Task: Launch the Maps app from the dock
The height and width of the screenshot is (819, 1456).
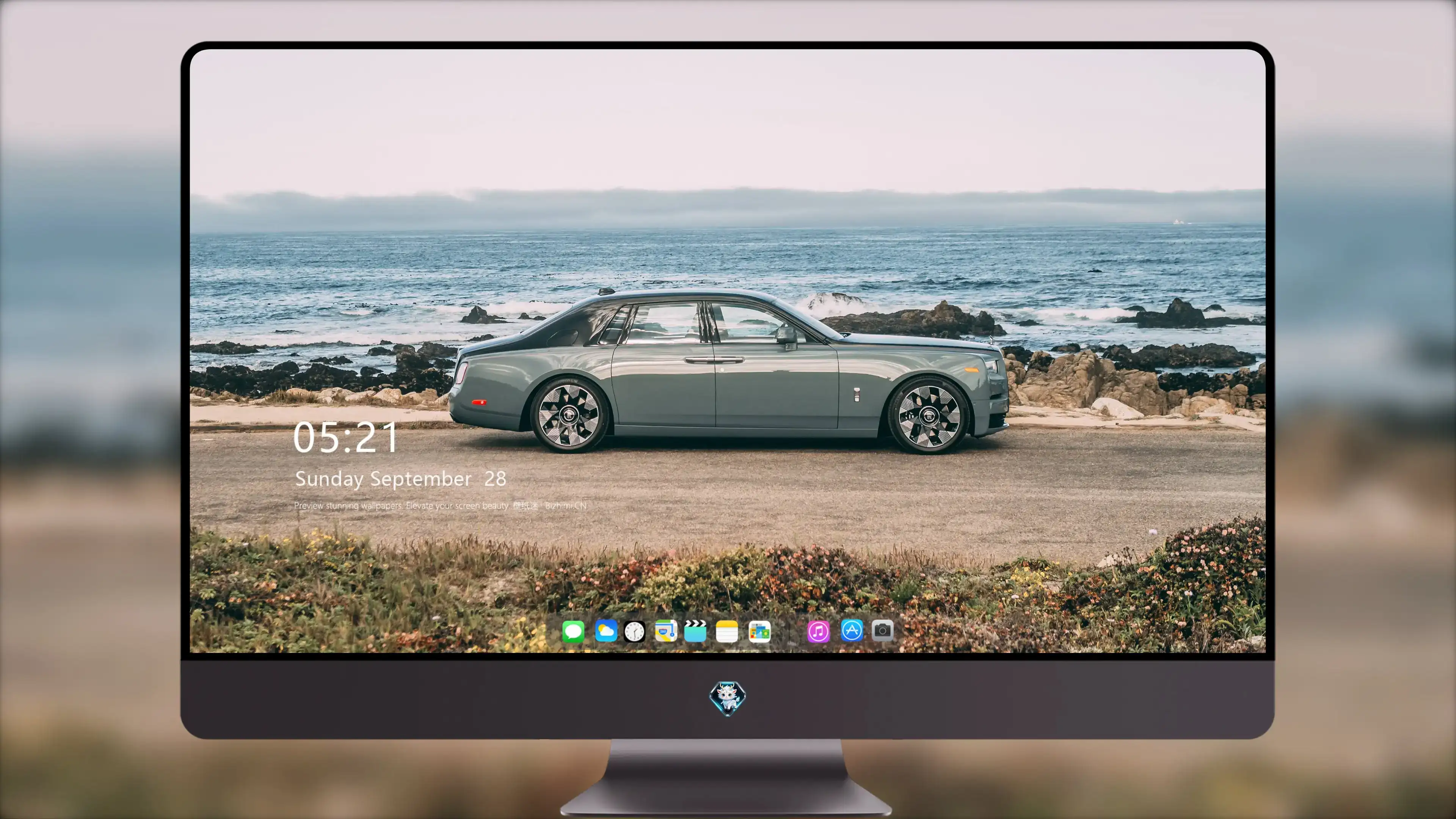Action: (x=666, y=631)
